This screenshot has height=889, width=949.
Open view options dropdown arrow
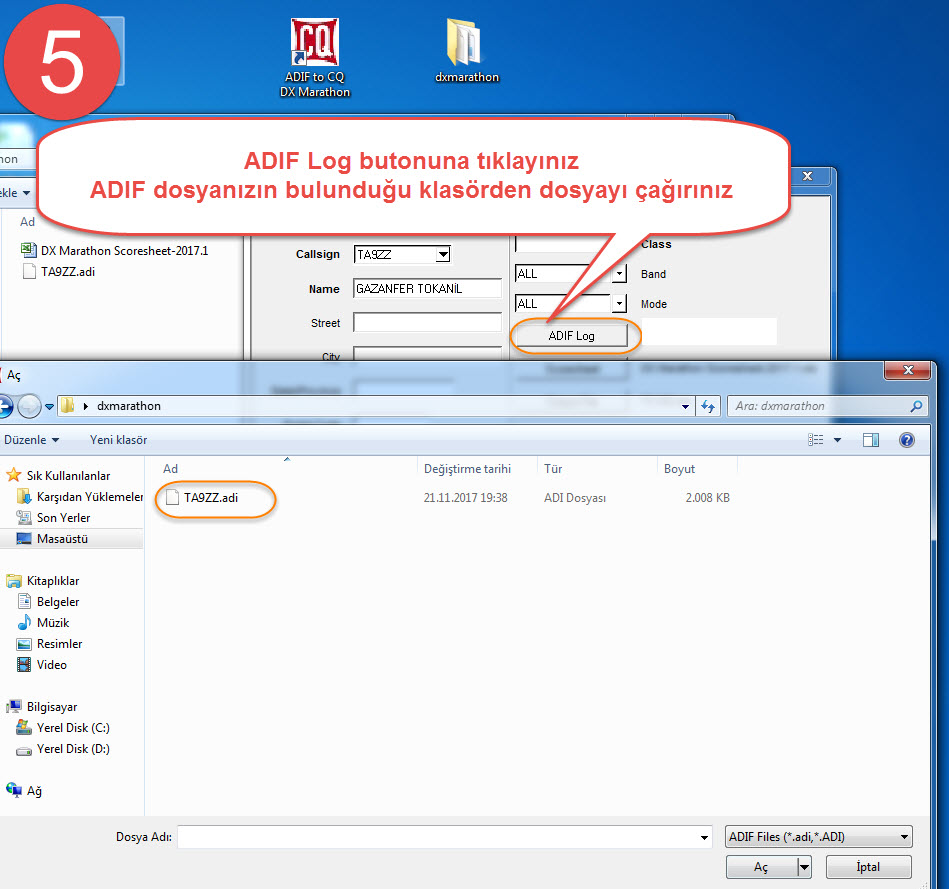coord(838,440)
